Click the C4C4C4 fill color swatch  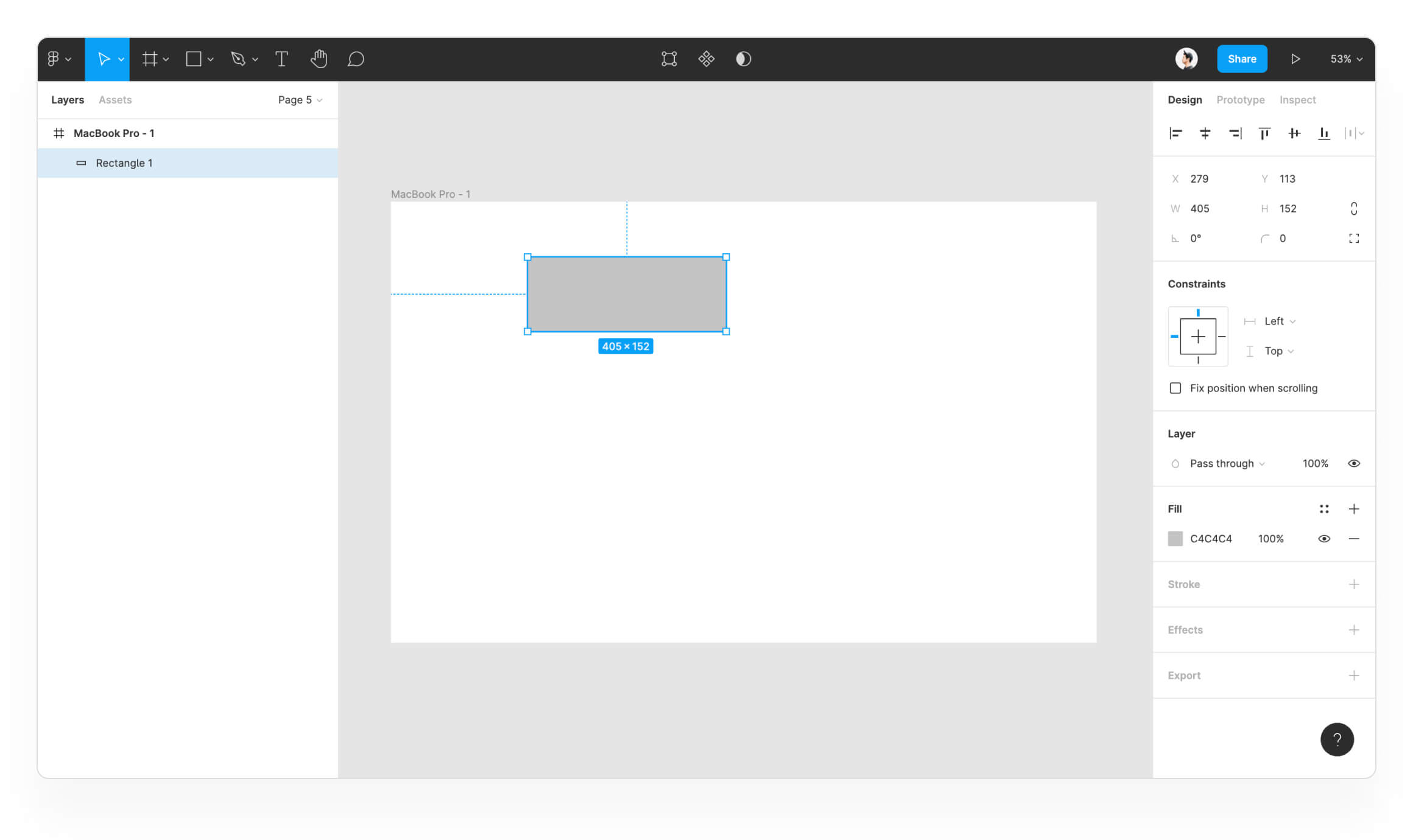coord(1175,539)
